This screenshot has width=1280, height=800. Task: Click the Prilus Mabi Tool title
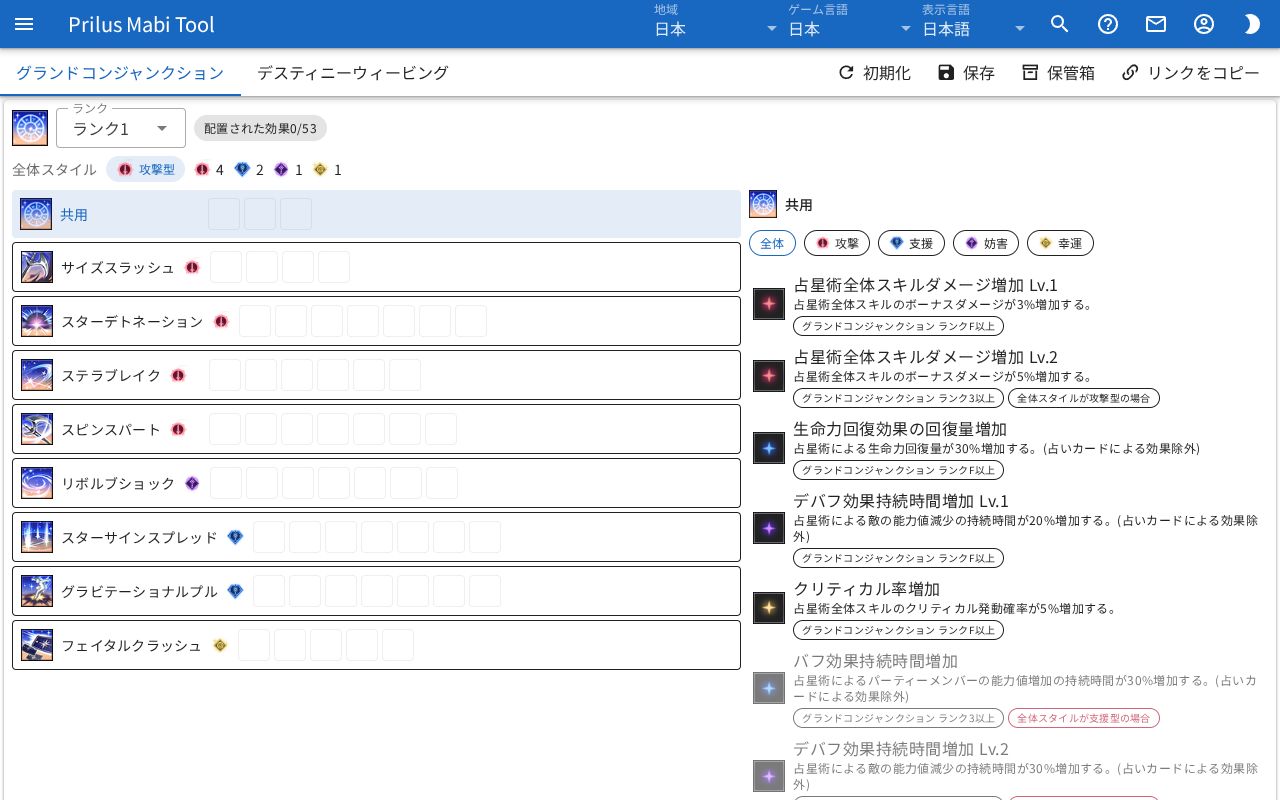(x=141, y=24)
